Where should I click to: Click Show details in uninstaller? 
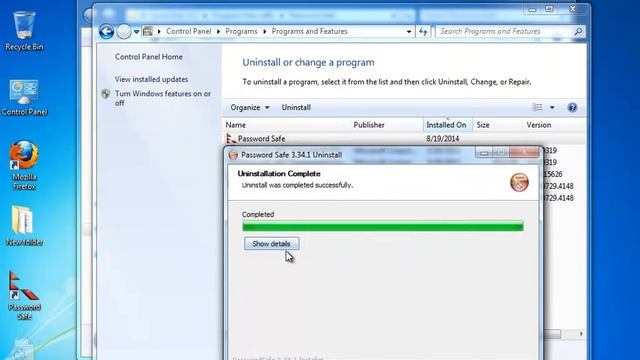[x=271, y=244]
